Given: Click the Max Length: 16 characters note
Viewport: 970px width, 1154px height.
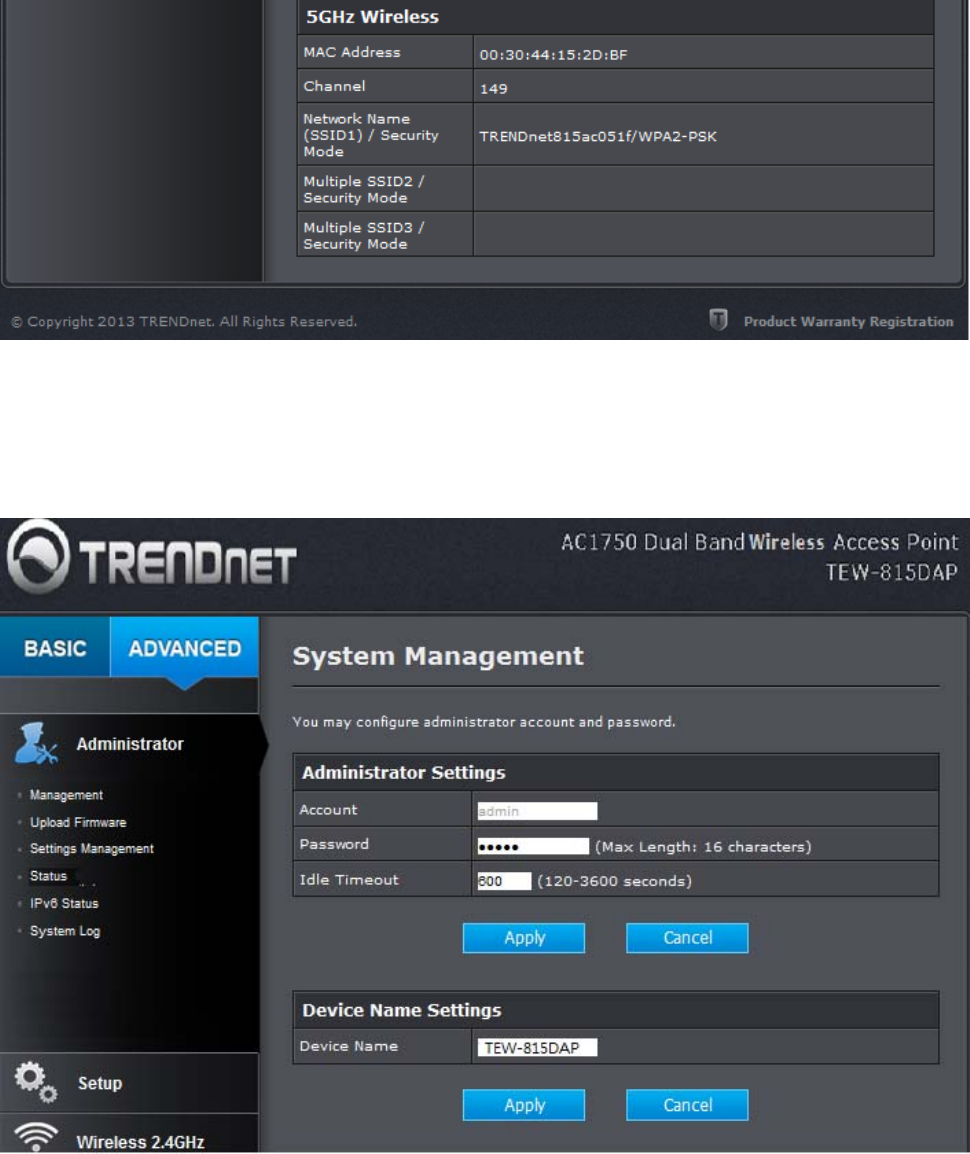Looking at the screenshot, I should click(x=703, y=846).
